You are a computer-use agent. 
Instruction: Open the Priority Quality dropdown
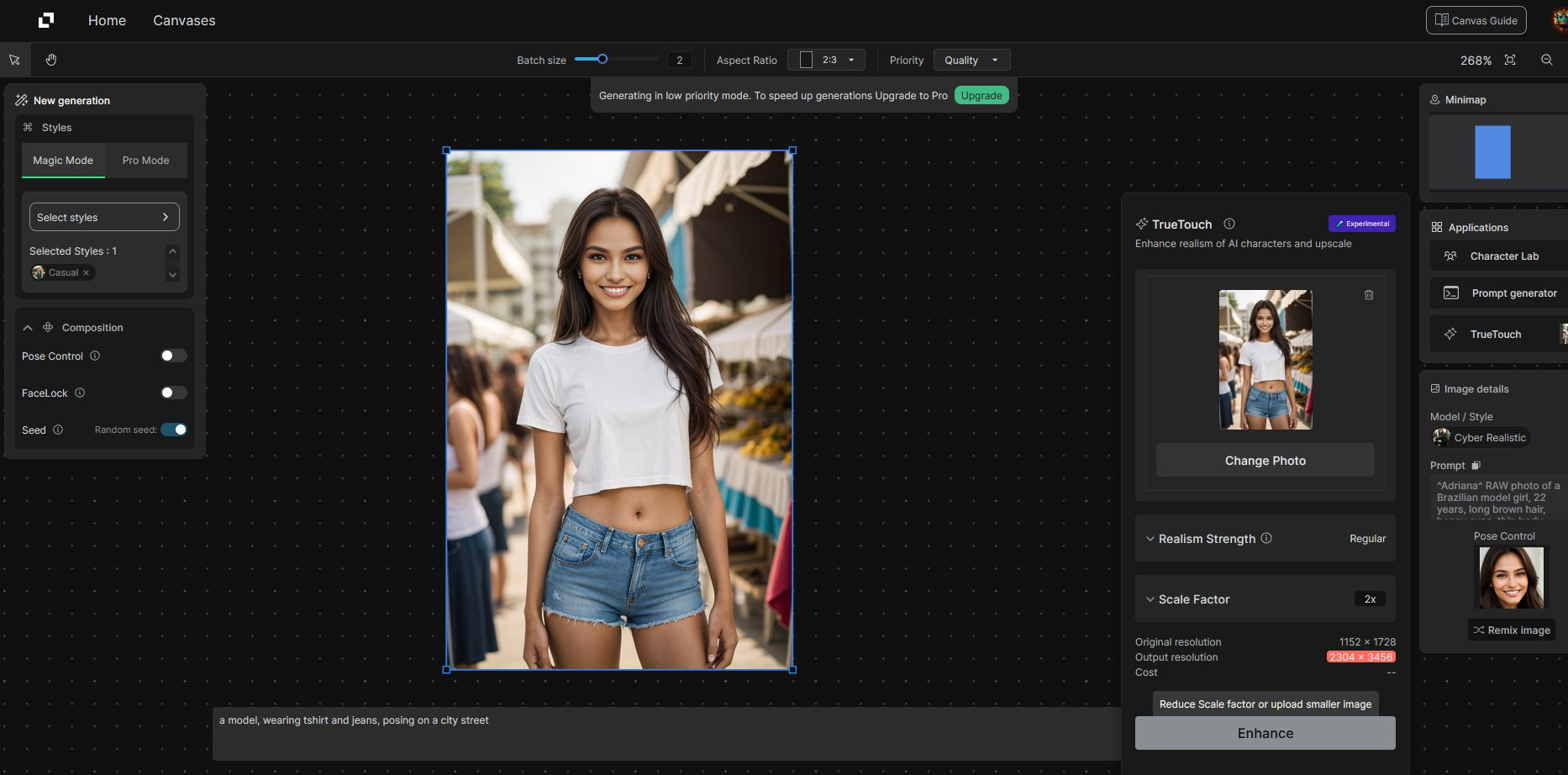(971, 60)
